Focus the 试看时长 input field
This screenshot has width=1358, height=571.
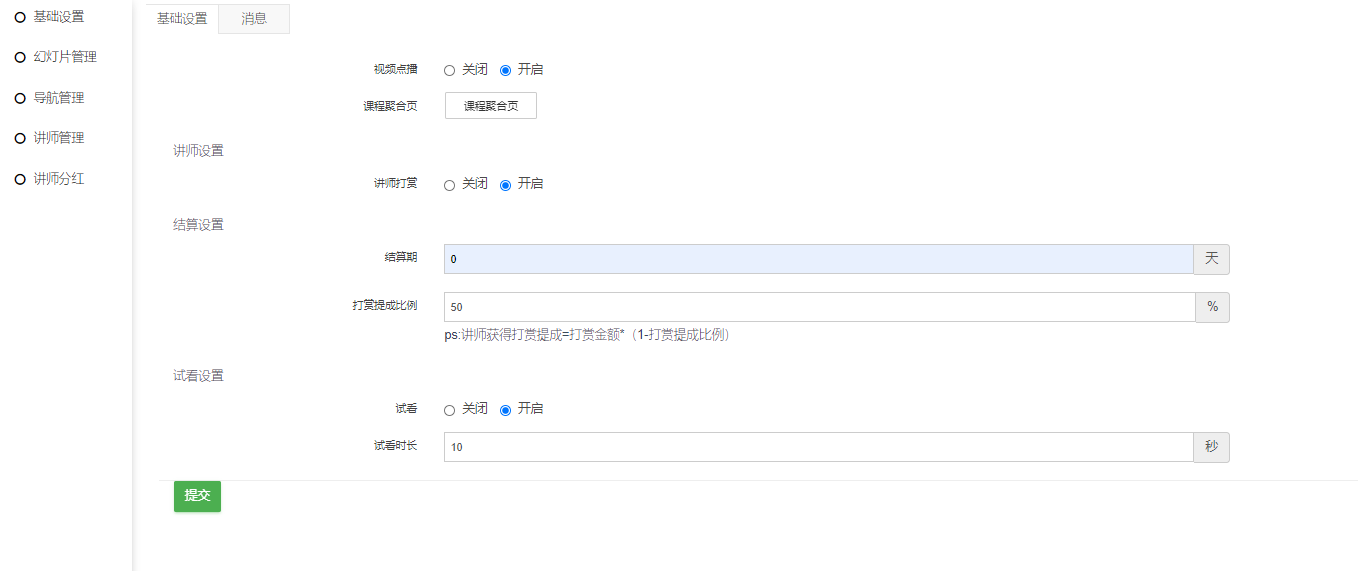point(819,447)
